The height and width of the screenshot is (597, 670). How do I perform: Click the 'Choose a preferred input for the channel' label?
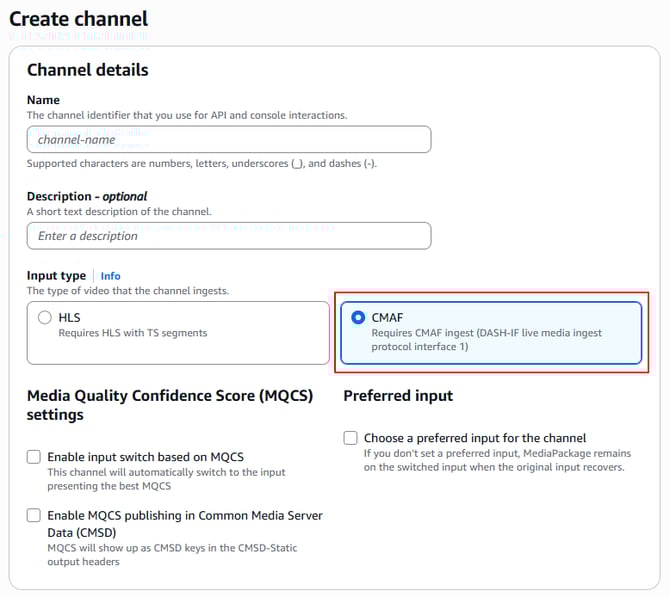tap(475, 438)
